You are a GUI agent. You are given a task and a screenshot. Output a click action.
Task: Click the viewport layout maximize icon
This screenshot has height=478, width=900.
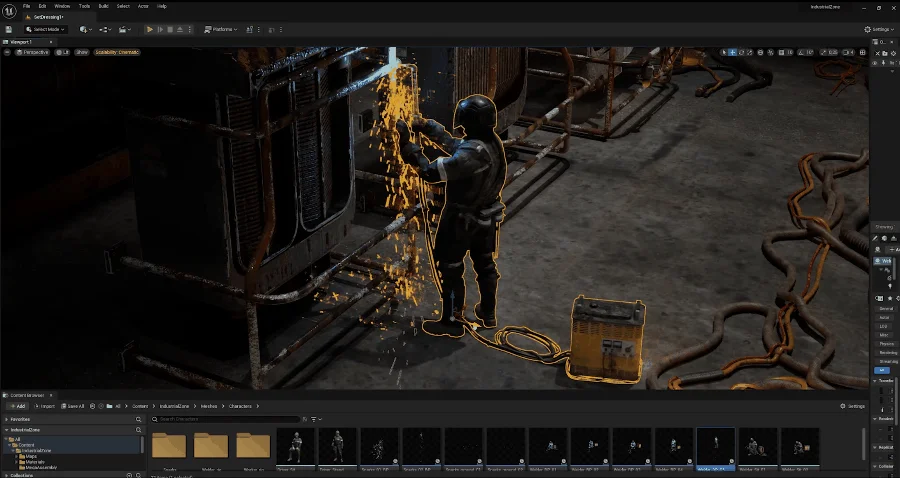pos(862,52)
